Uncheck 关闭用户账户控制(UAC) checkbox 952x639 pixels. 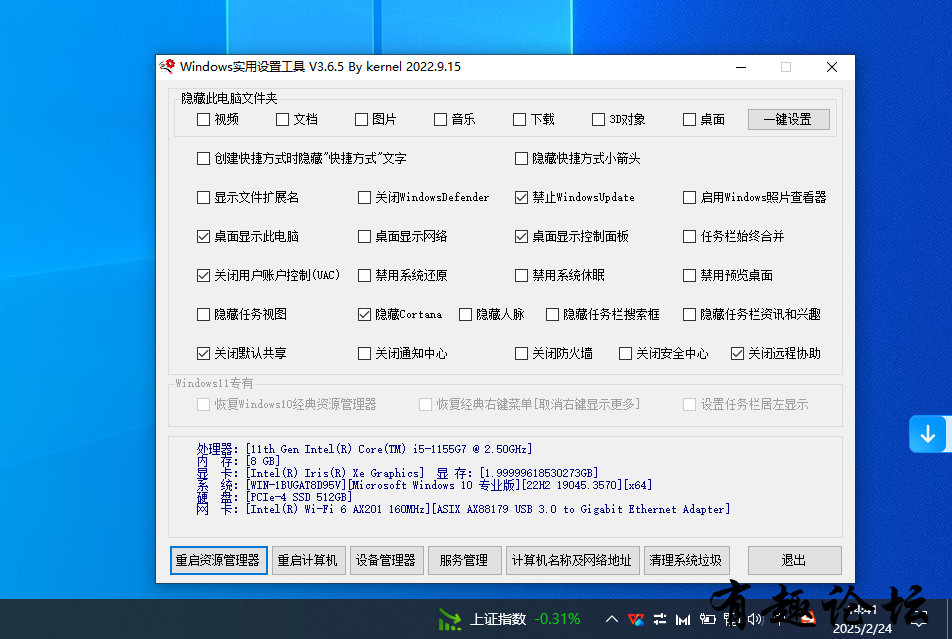click(x=203, y=275)
